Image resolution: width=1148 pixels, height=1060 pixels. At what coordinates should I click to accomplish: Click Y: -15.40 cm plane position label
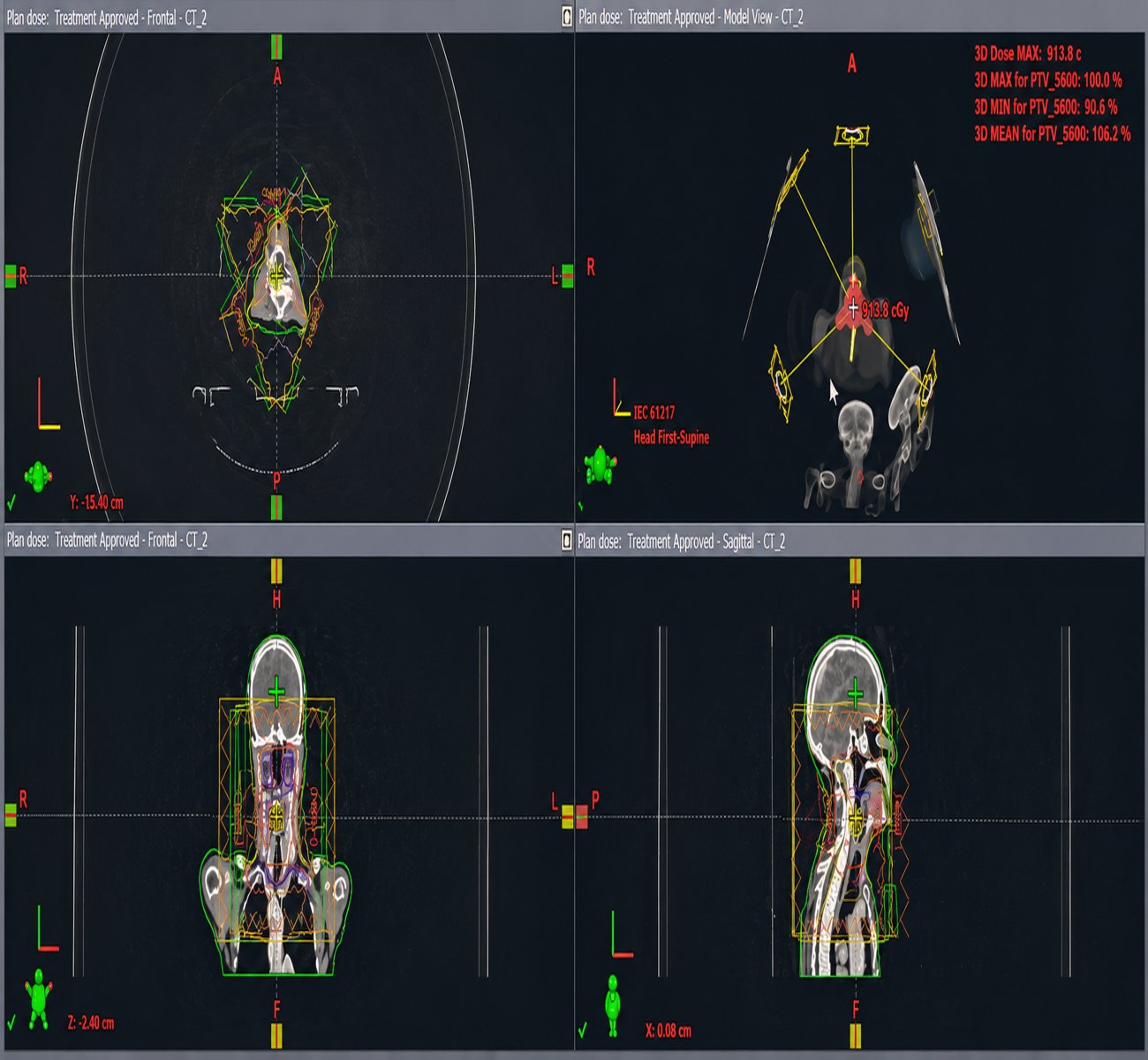coord(96,503)
